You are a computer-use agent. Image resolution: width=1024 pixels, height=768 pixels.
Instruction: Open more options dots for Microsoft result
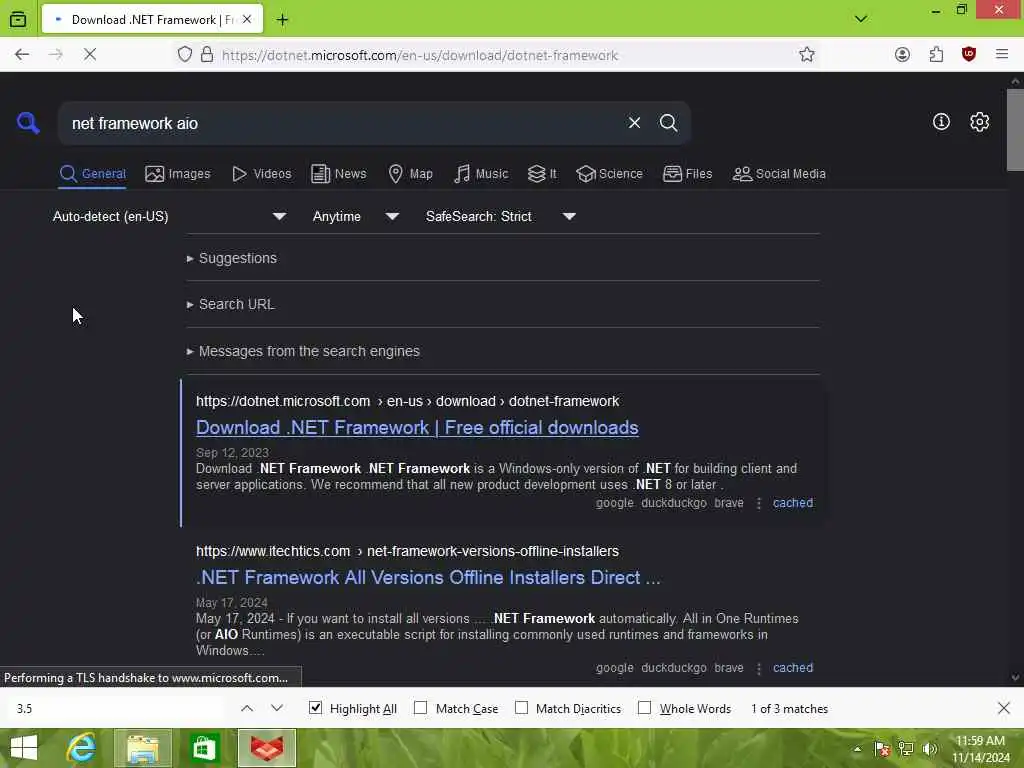[x=759, y=504]
